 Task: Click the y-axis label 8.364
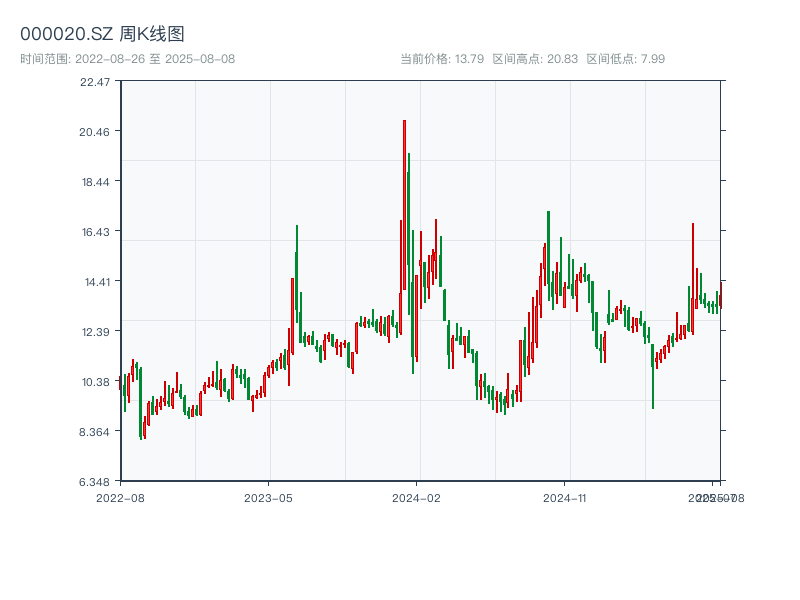(x=94, y=432)
